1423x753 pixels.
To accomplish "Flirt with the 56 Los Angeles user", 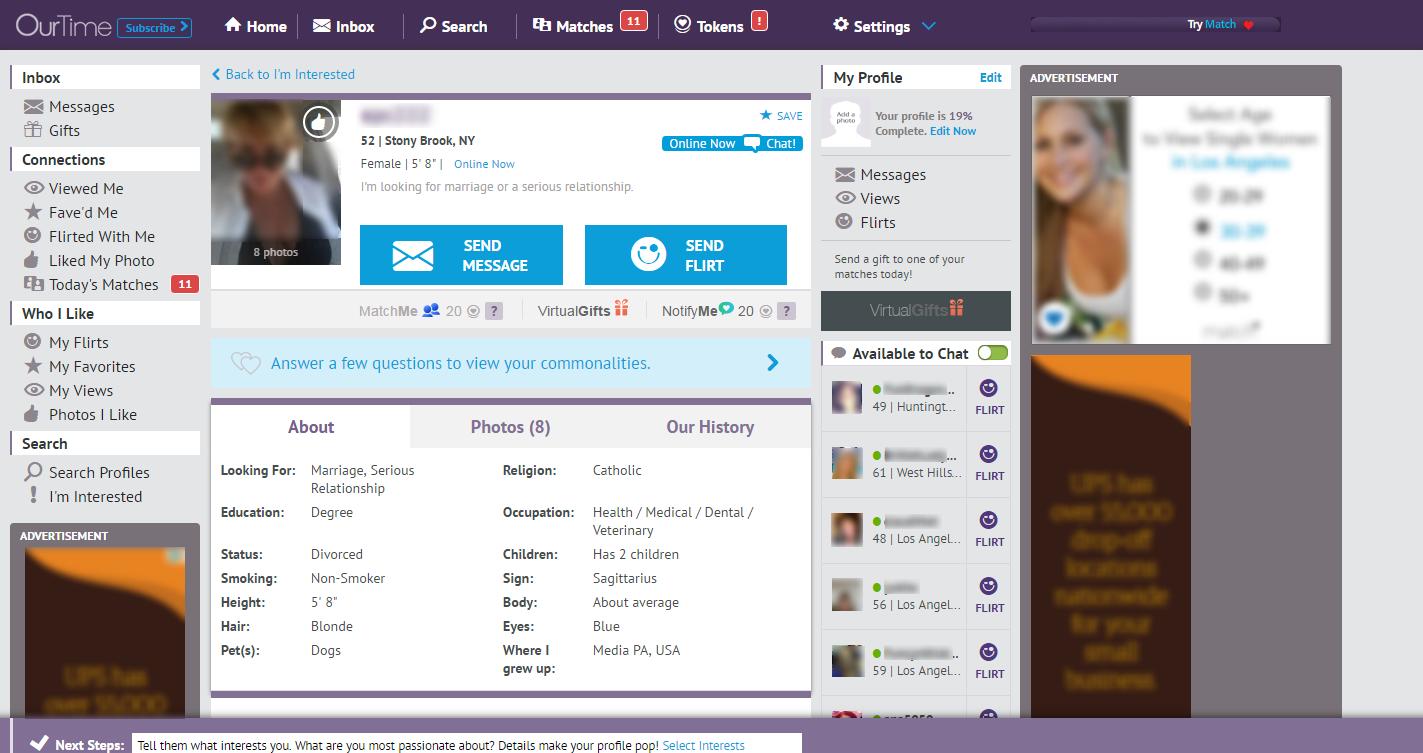I will click(989, 596).
